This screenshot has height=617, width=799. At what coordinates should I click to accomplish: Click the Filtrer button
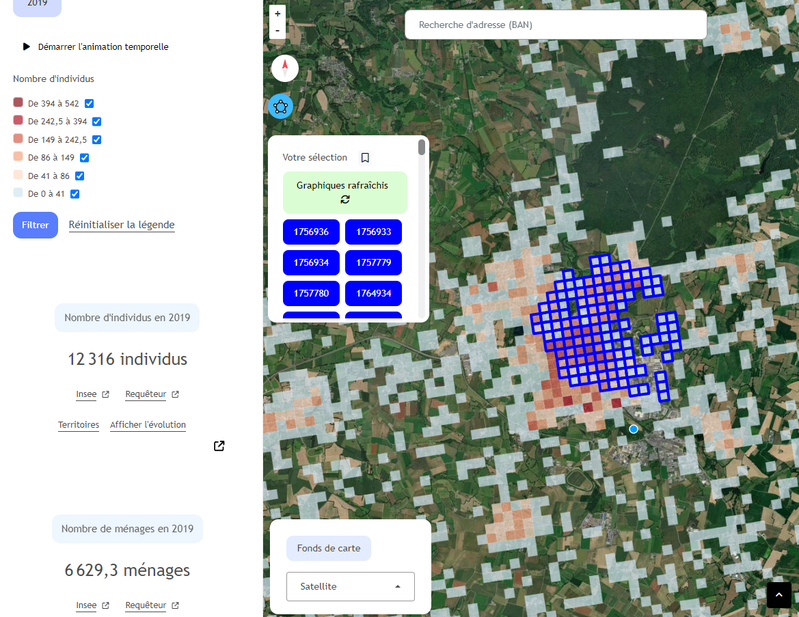35,225
